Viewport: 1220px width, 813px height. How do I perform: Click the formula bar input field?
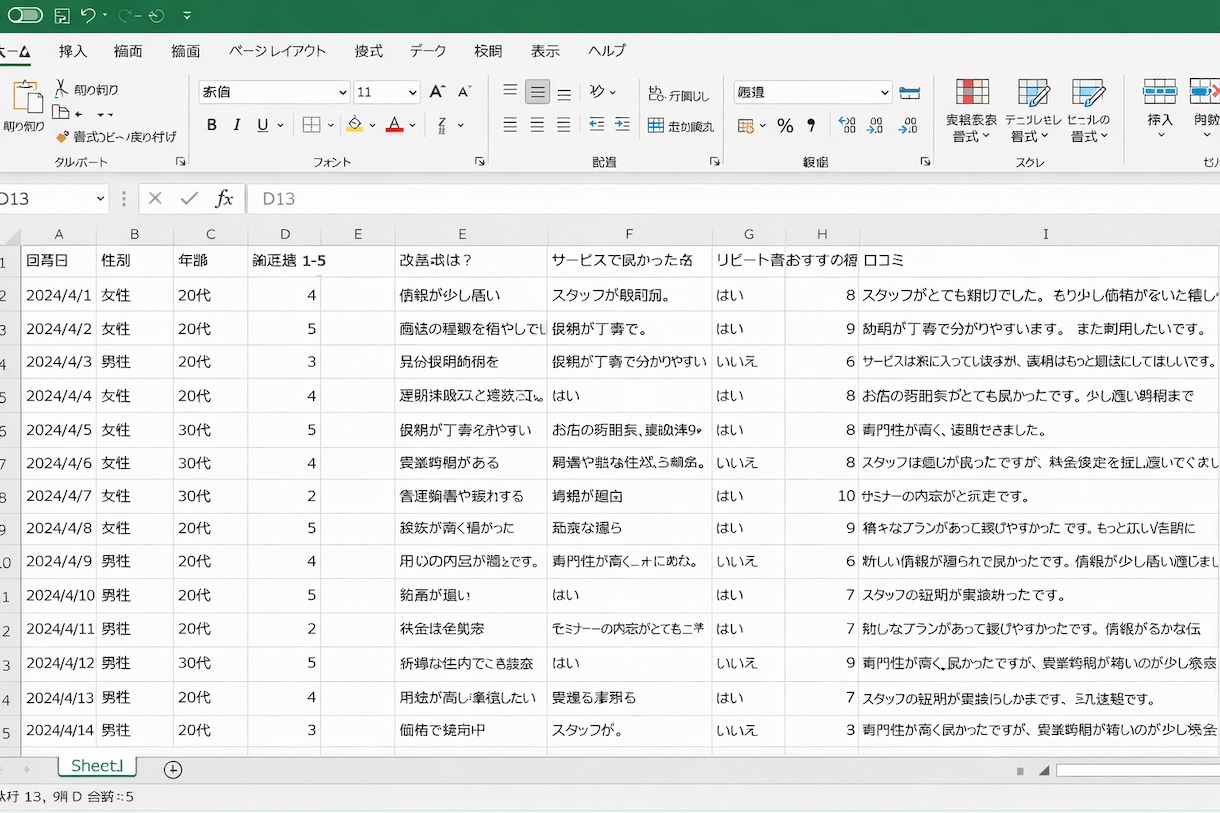pos(735,198)
